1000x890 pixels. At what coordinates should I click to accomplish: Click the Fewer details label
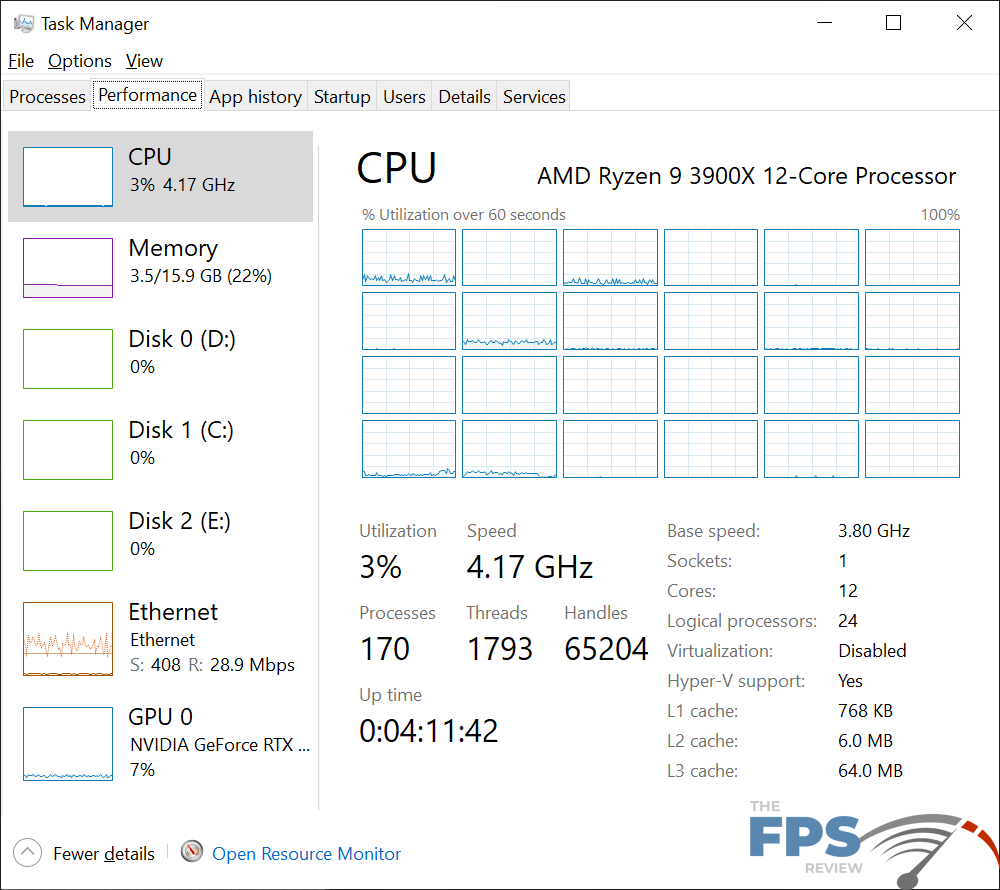coord(104,854)
